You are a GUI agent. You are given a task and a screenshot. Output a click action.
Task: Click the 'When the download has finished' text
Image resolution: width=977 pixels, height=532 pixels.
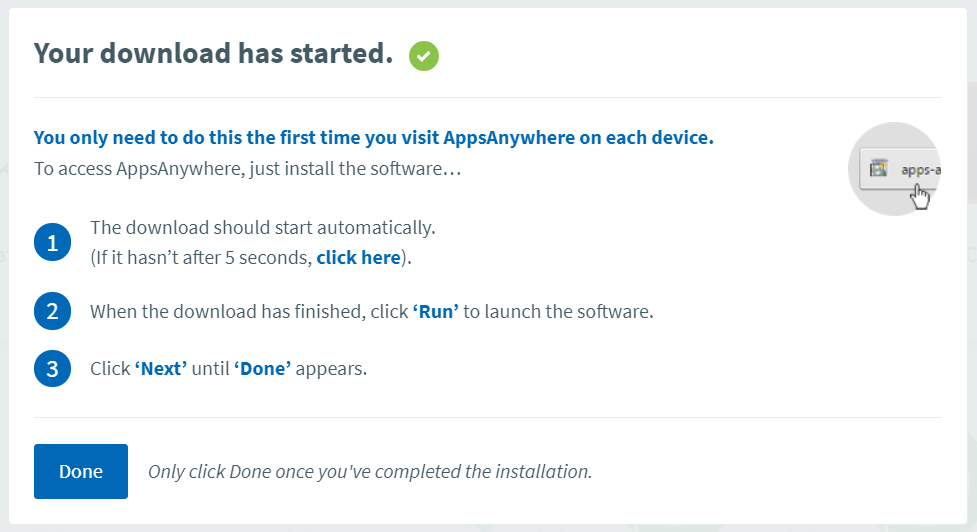tap(248, 311)
